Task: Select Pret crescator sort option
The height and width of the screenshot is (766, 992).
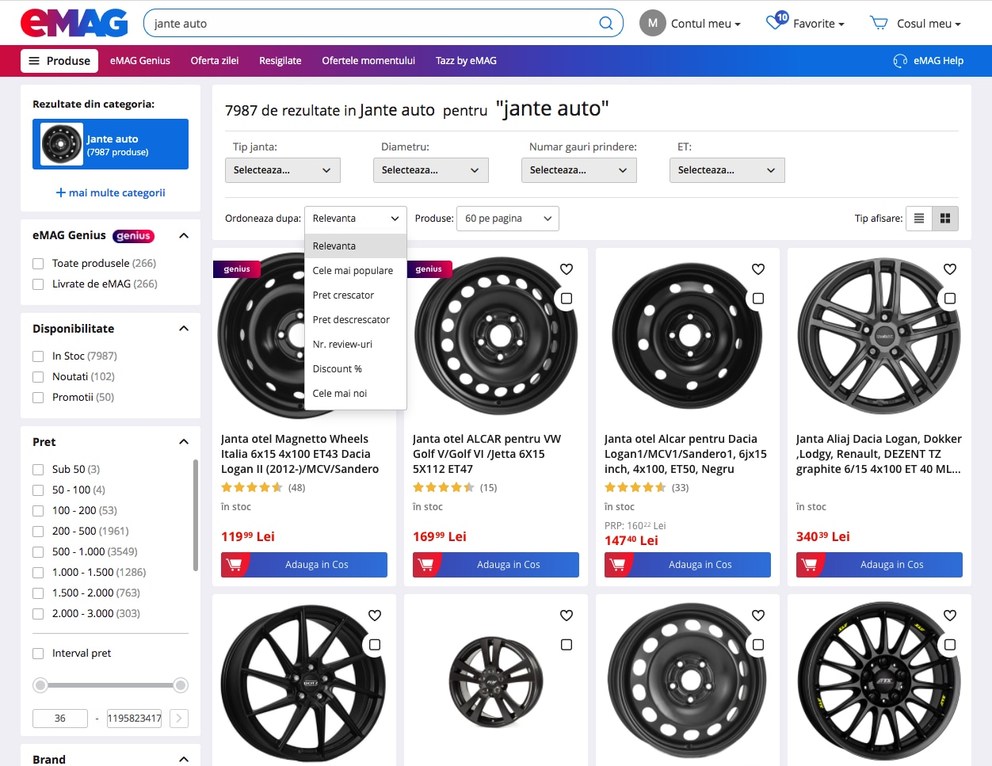Action: click(343, 295)
